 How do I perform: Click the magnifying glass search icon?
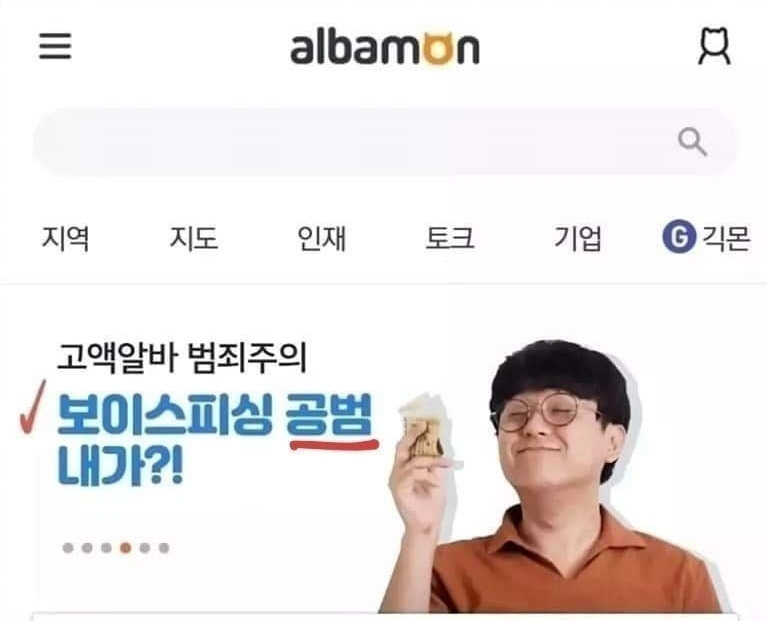[692, 142]
